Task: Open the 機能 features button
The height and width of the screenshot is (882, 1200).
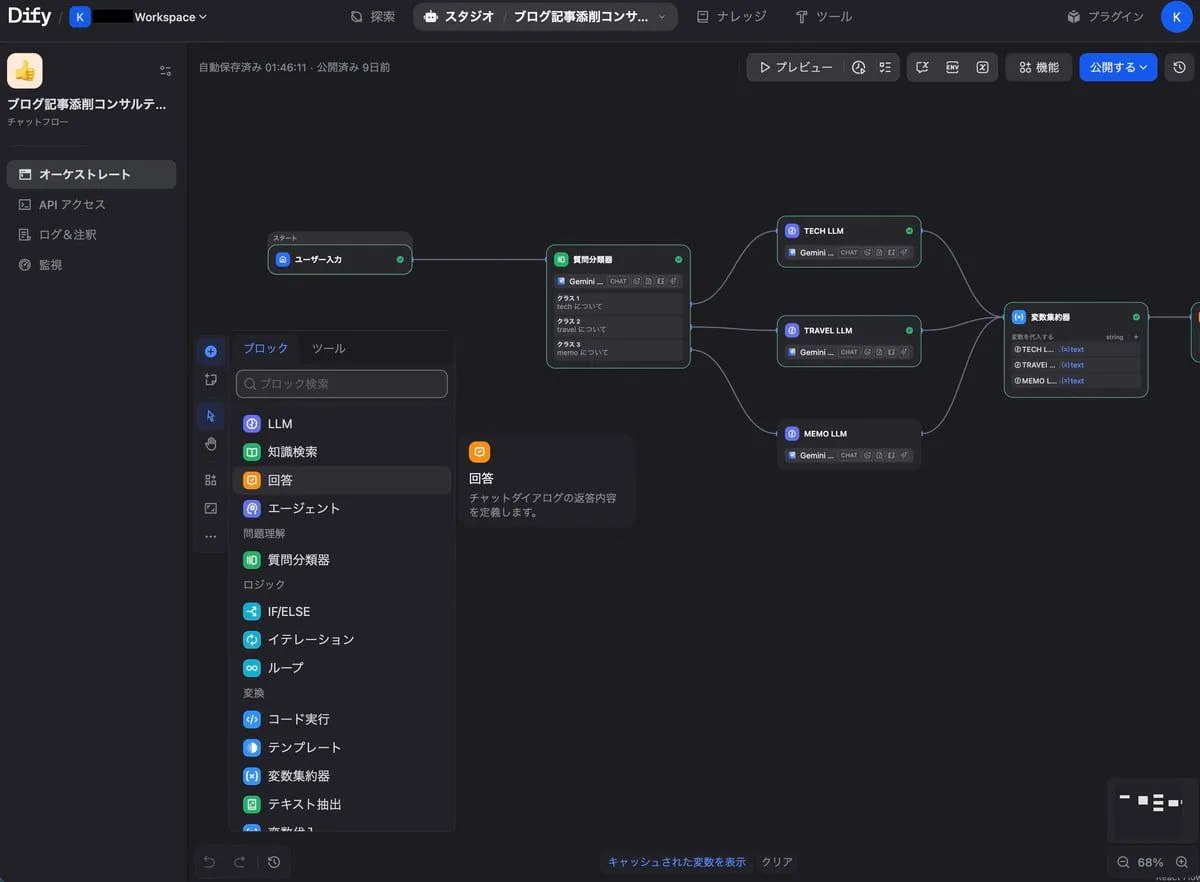Action: tap(1039, 68)
